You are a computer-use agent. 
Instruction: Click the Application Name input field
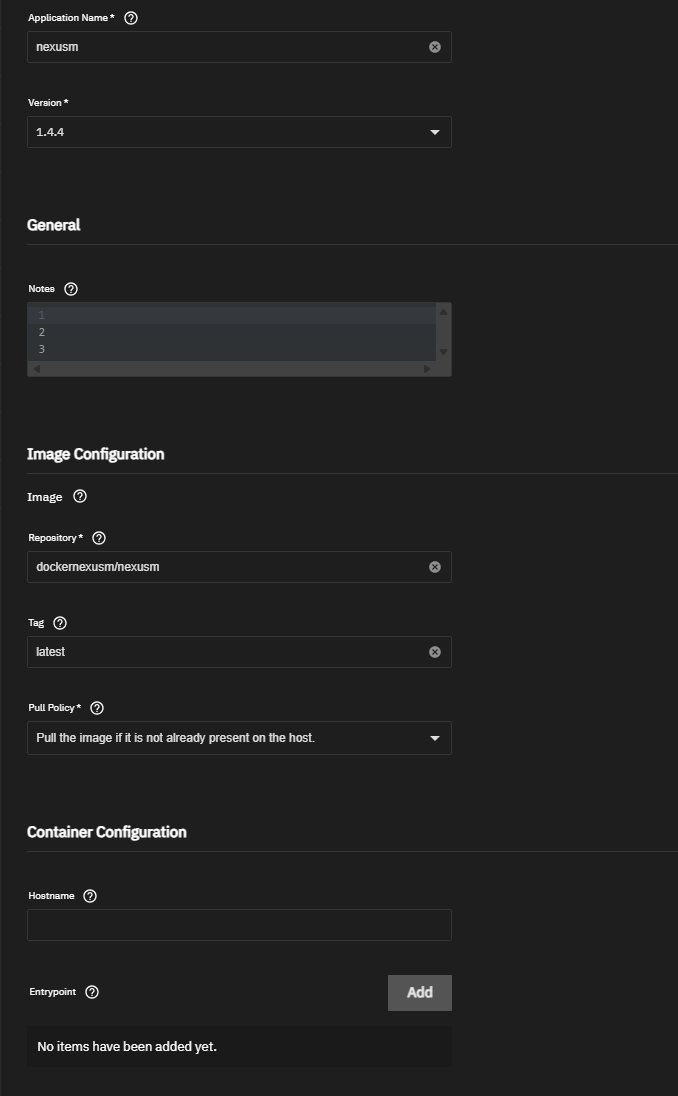(x=239, y=47)
